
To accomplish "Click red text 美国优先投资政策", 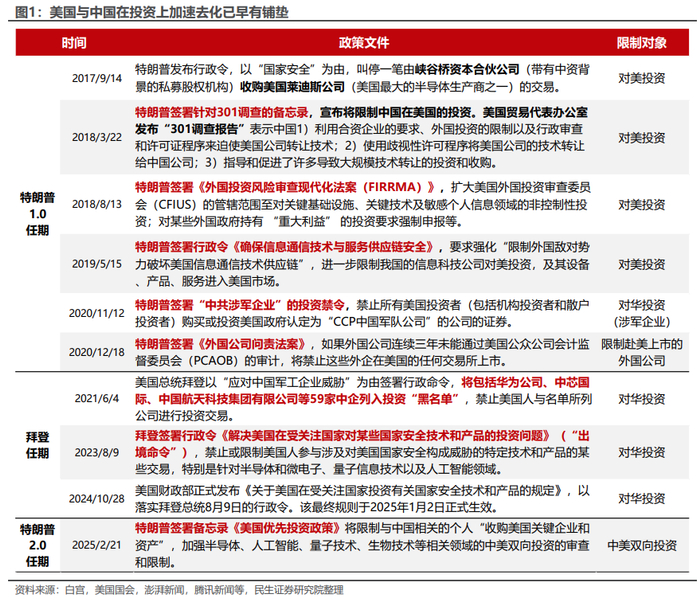I will pos(286,528).
